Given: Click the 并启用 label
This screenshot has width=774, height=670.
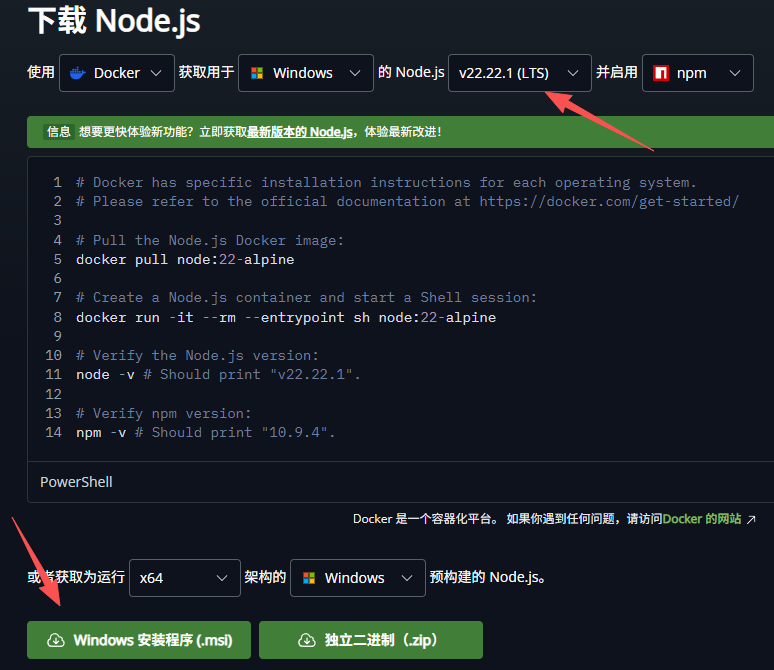Looking at the screenshot, I should tap(617, 72).
